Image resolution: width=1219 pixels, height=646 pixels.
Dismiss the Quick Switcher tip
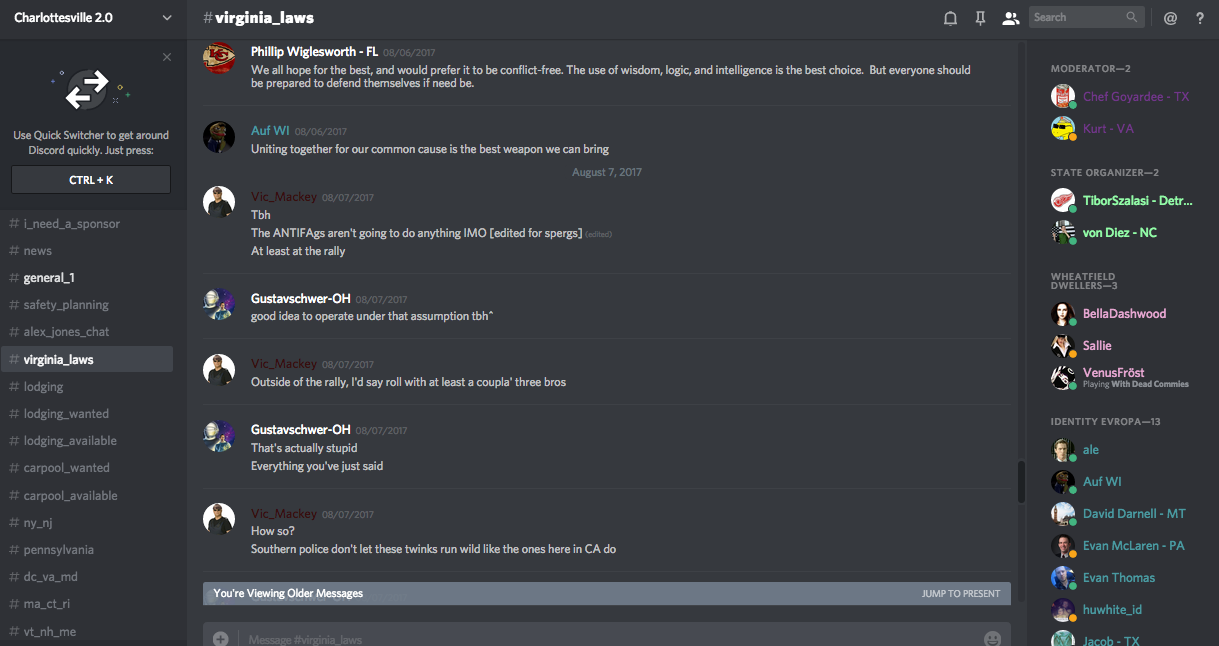coord(167,57)
